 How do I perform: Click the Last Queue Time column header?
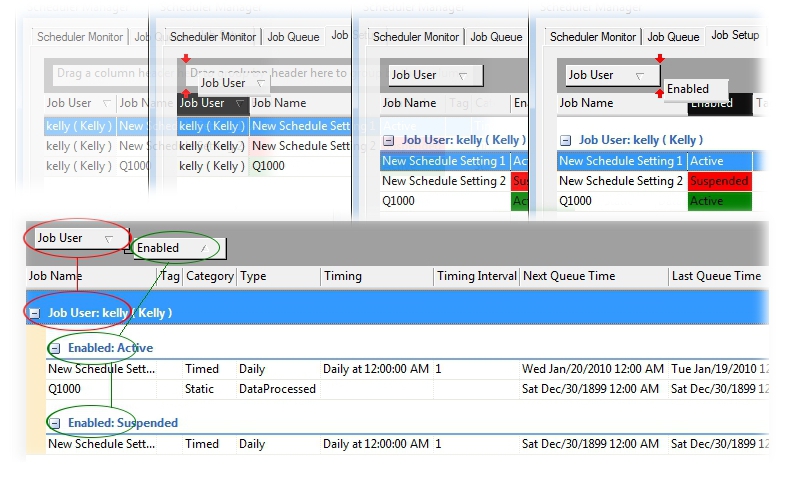[715, 276]
